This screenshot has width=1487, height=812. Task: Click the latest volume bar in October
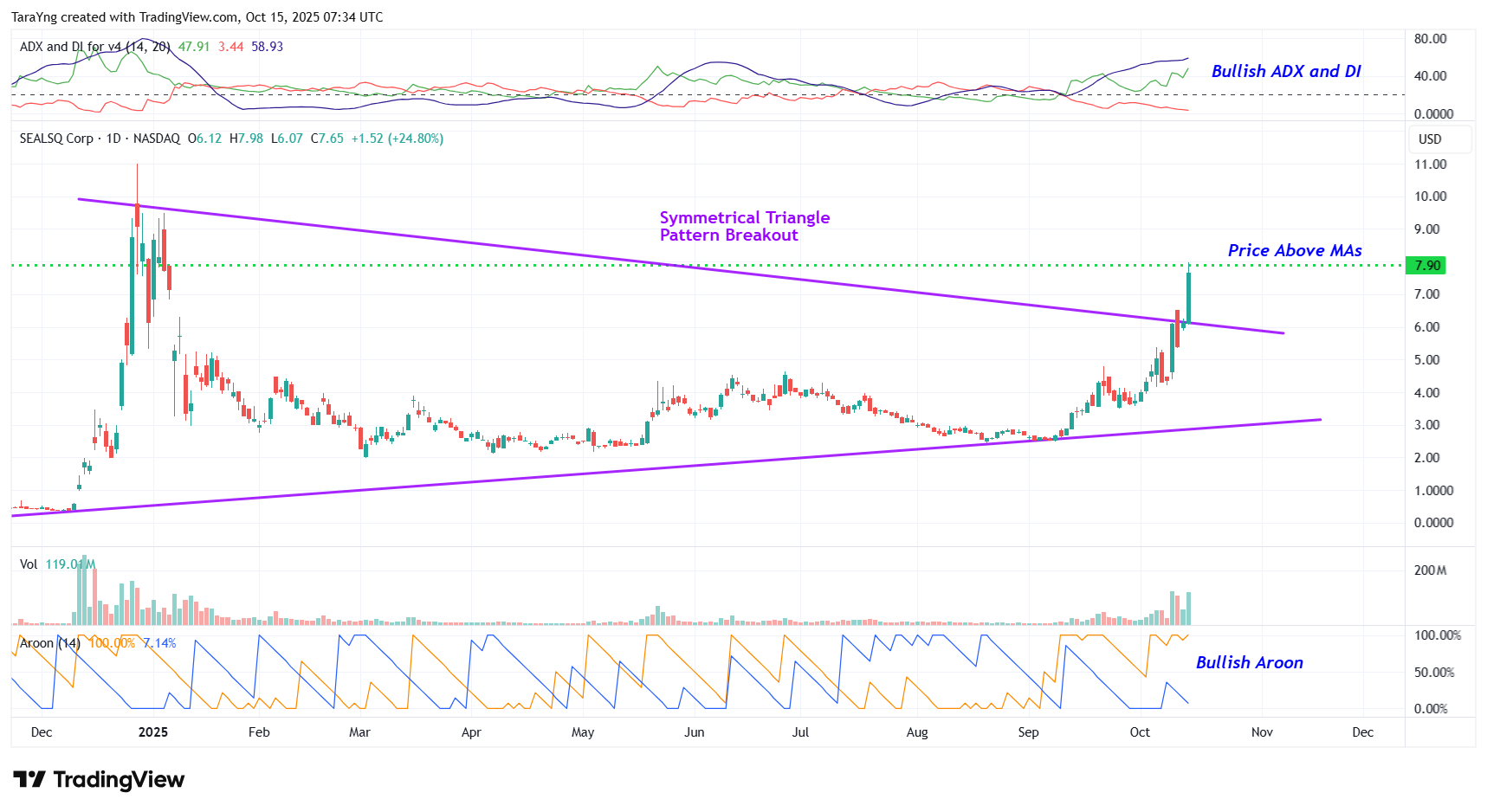click(x=1188, y=609)
